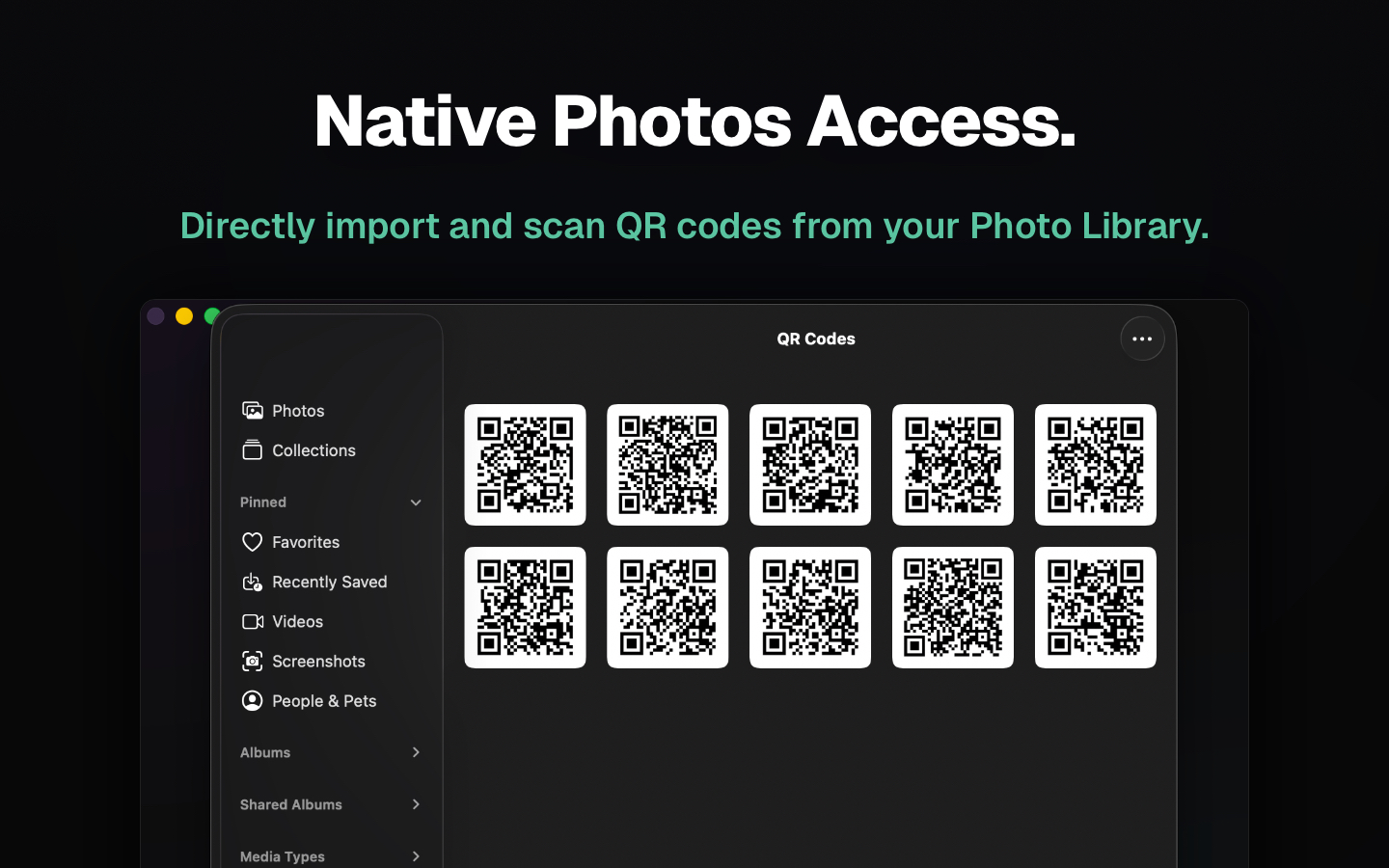The width and height of the screenshot is (1389, 868).
Task: Choose the Recently Saved sidebar label
Action: pos(329,582)
